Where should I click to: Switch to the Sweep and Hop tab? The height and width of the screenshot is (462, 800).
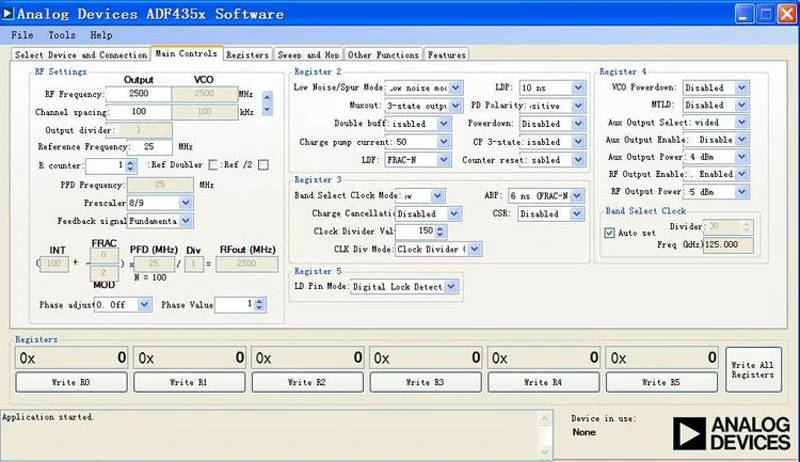click(x=307, y=55)
